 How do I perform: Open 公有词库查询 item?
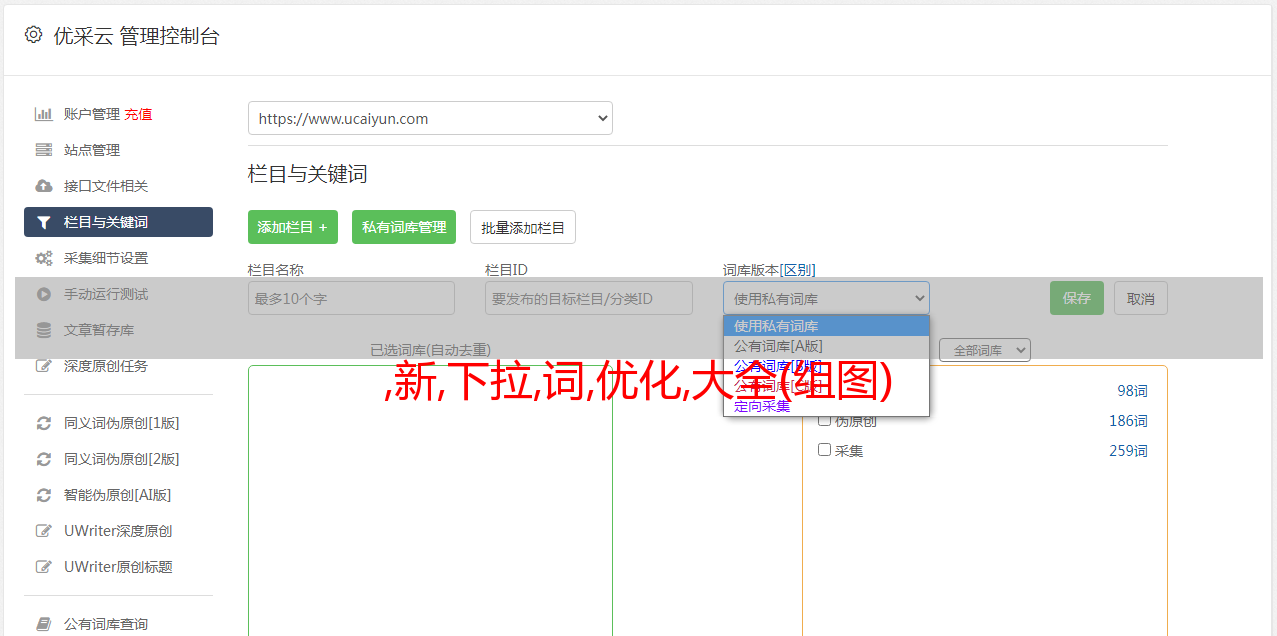click(x=106, y=624)
